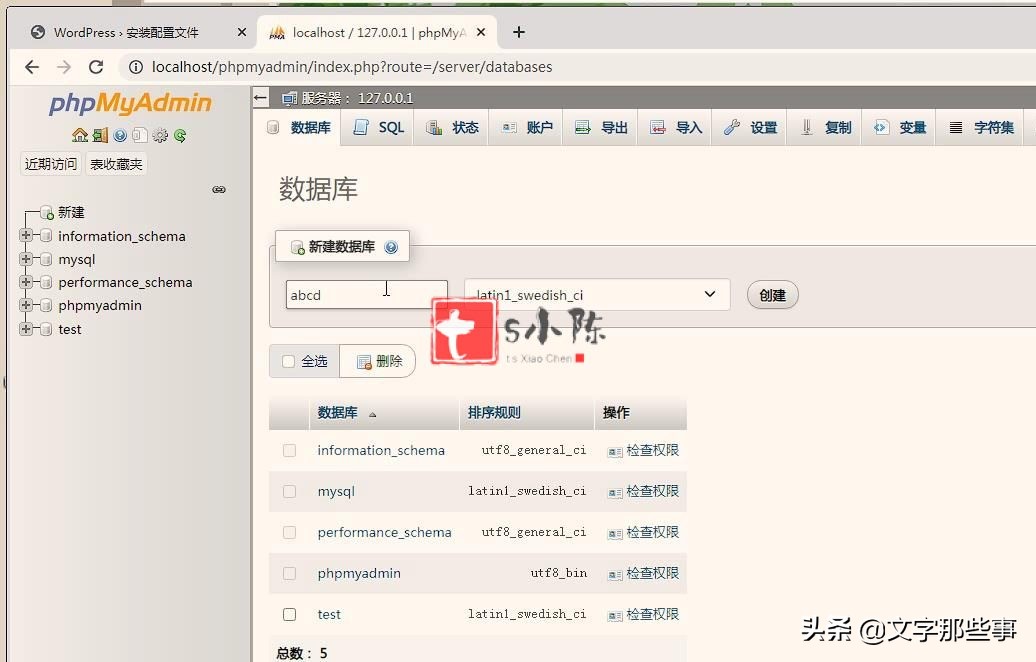
Task: View site information icon in address bar
Action: click(x=135, y=67)
